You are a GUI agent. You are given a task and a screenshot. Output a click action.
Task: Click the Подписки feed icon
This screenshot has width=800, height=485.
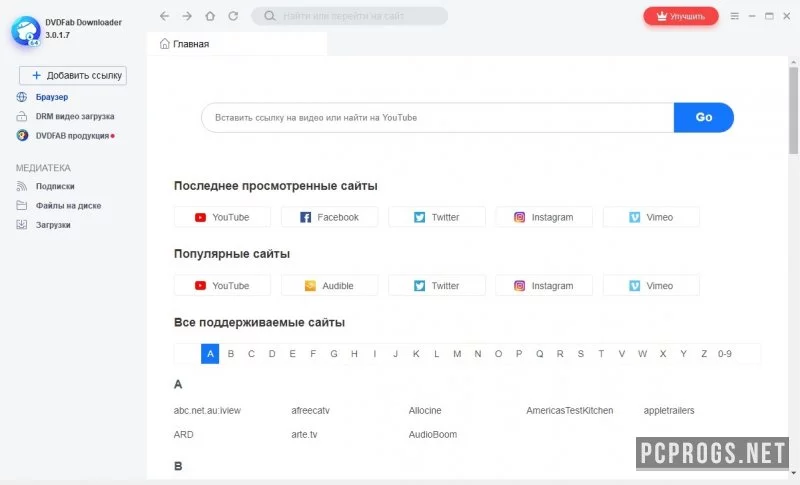(x=21, y=186)
